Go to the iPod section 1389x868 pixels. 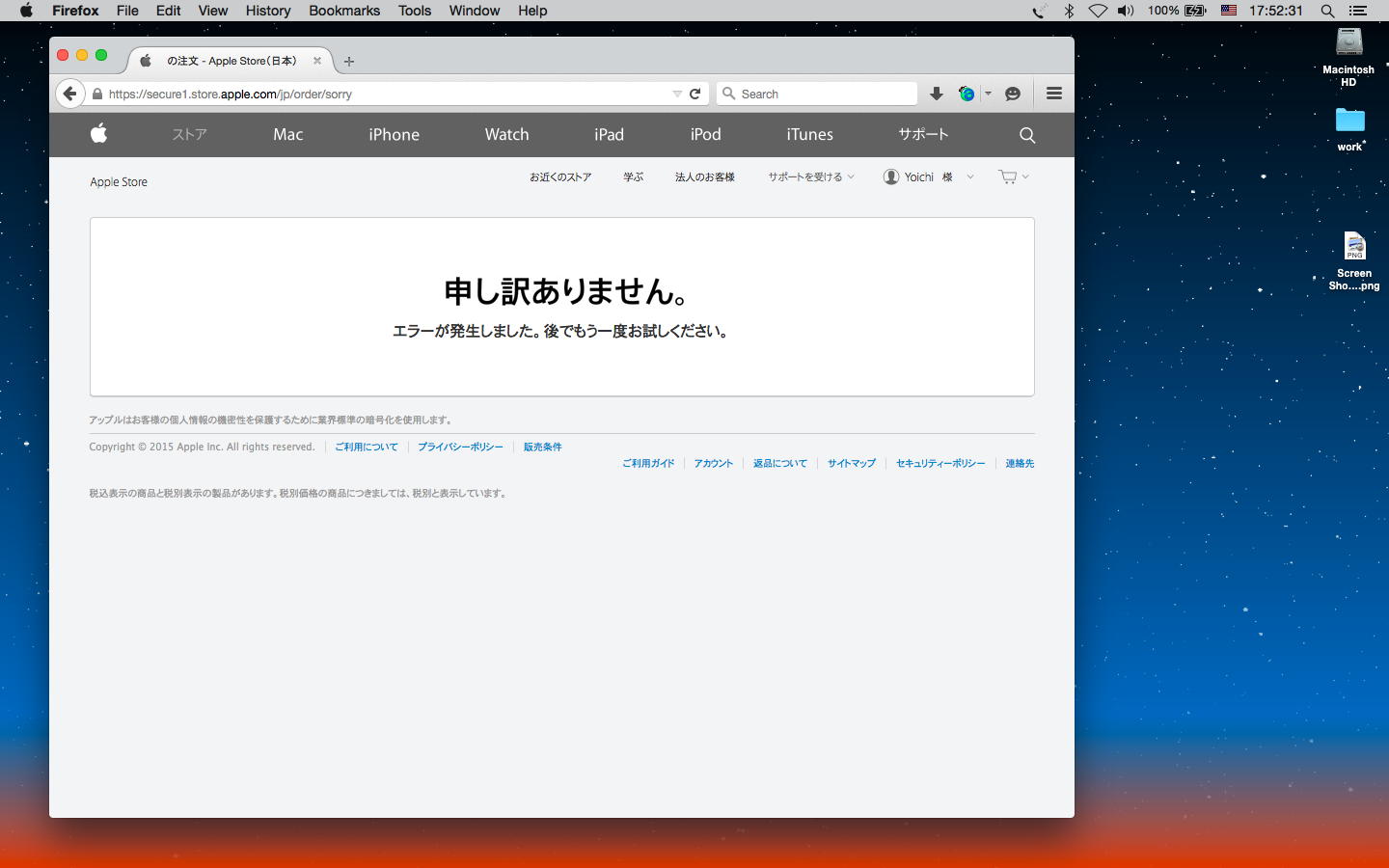(705, 135)
